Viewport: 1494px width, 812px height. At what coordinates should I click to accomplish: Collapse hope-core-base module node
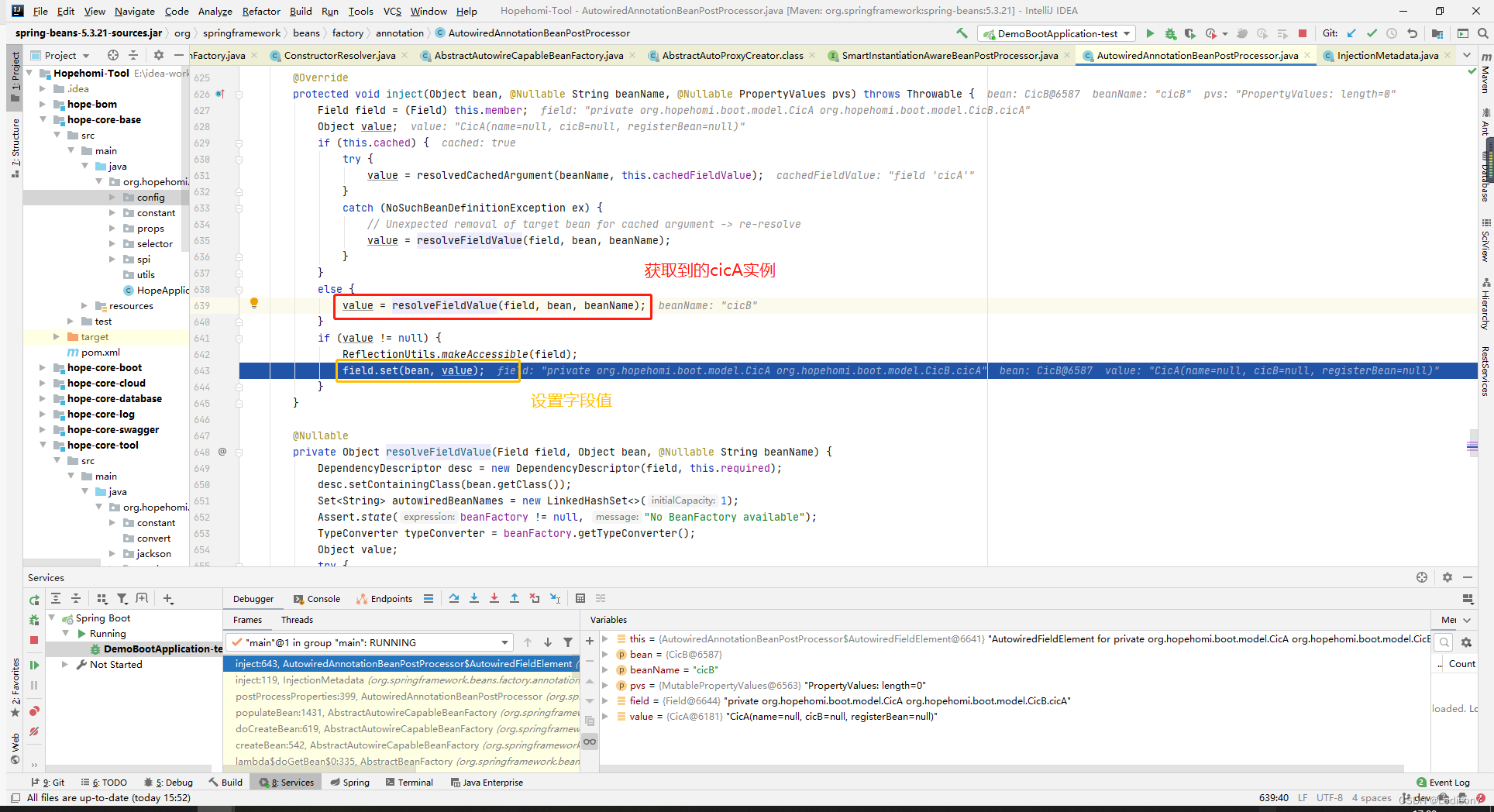coord(43,119)
